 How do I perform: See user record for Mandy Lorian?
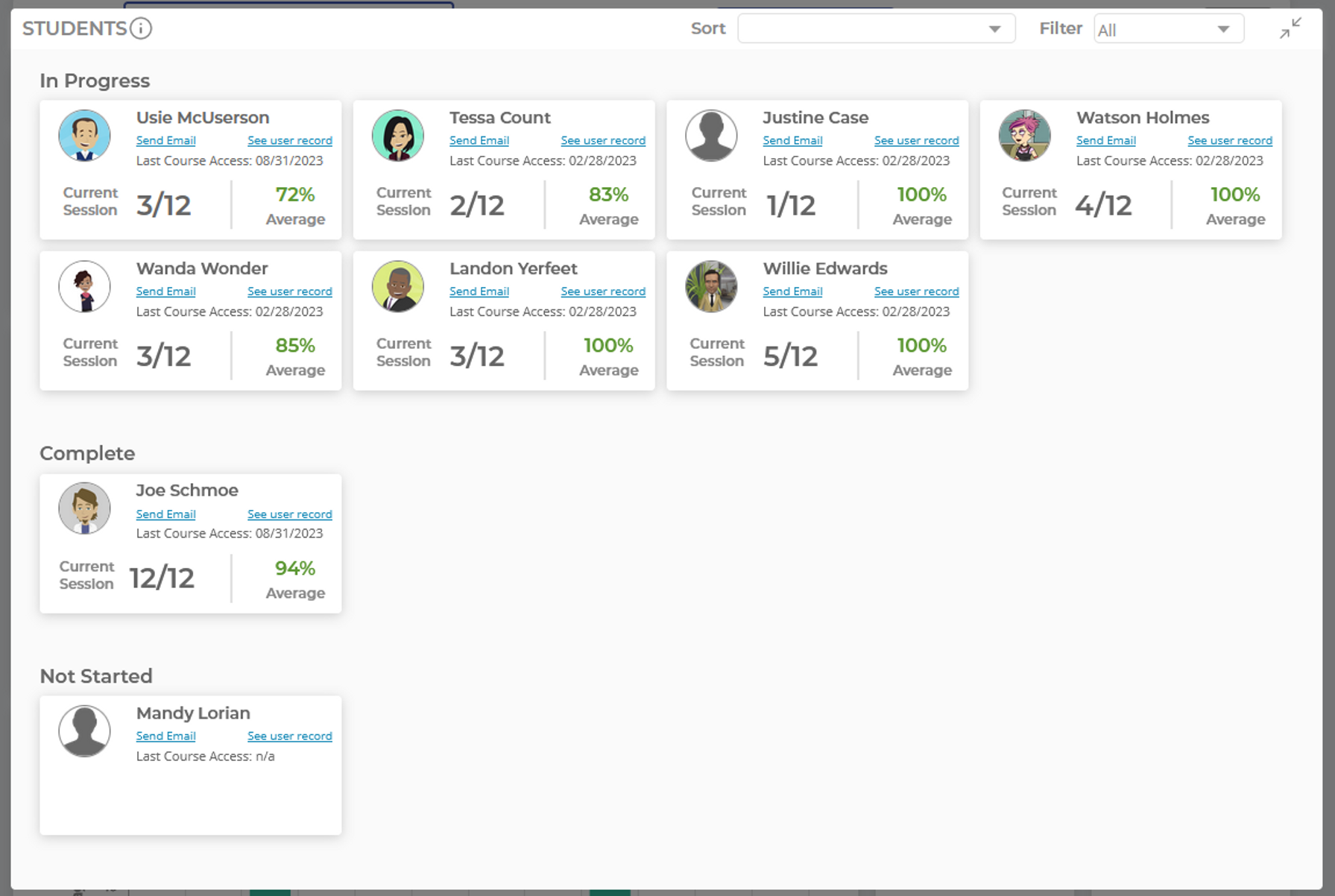click(x=290, y=736)
